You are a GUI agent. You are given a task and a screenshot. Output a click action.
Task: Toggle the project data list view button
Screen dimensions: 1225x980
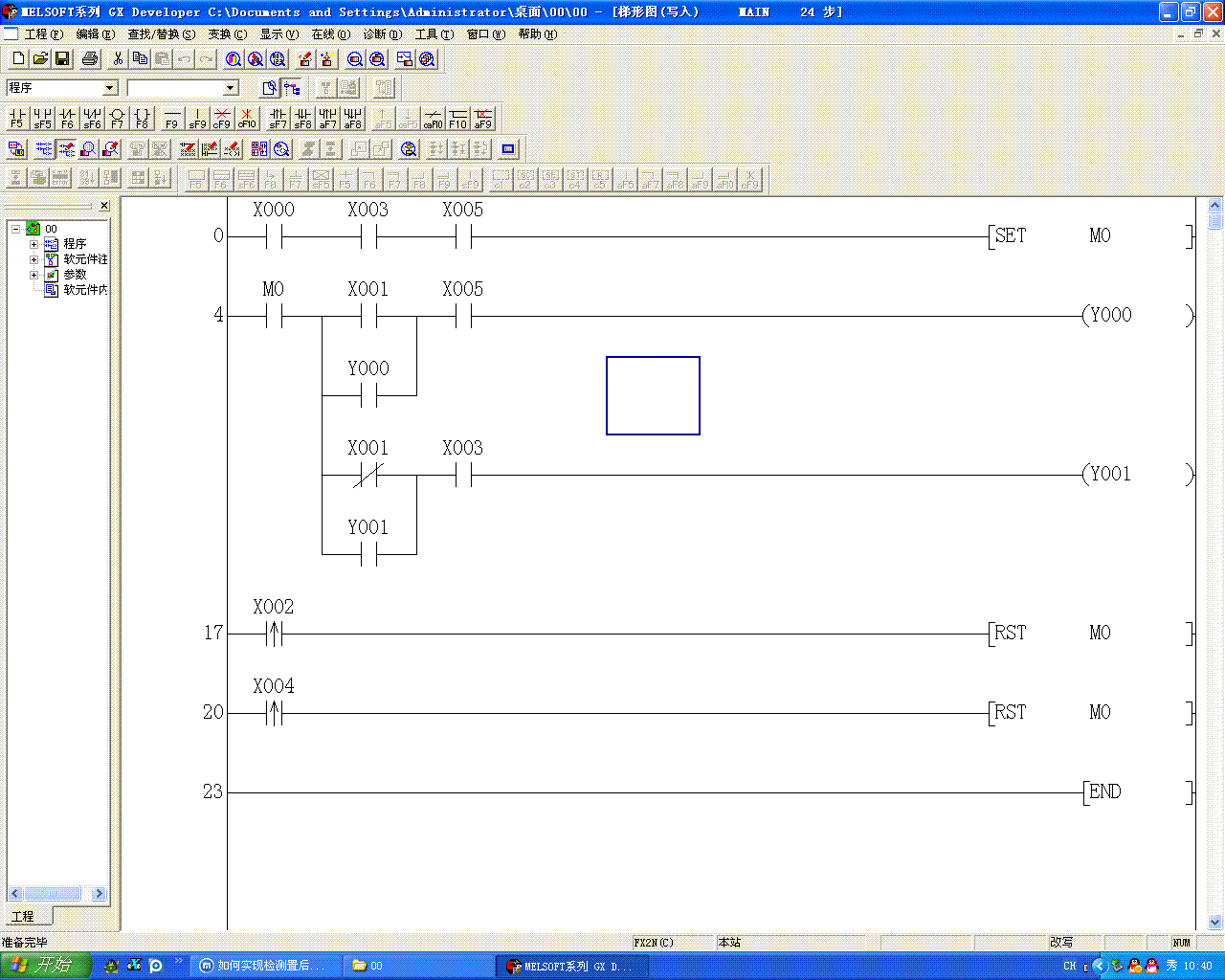tap(292, 88)
